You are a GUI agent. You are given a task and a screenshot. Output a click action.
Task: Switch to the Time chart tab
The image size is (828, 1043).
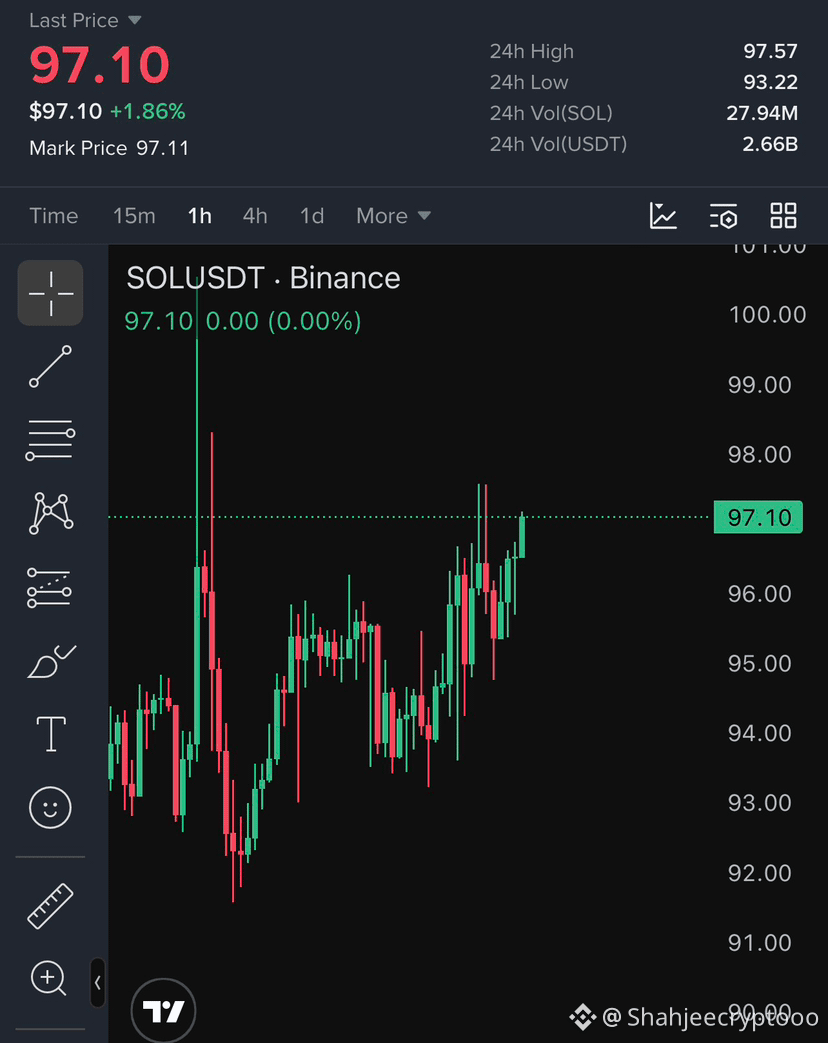[x=54, y=216]
